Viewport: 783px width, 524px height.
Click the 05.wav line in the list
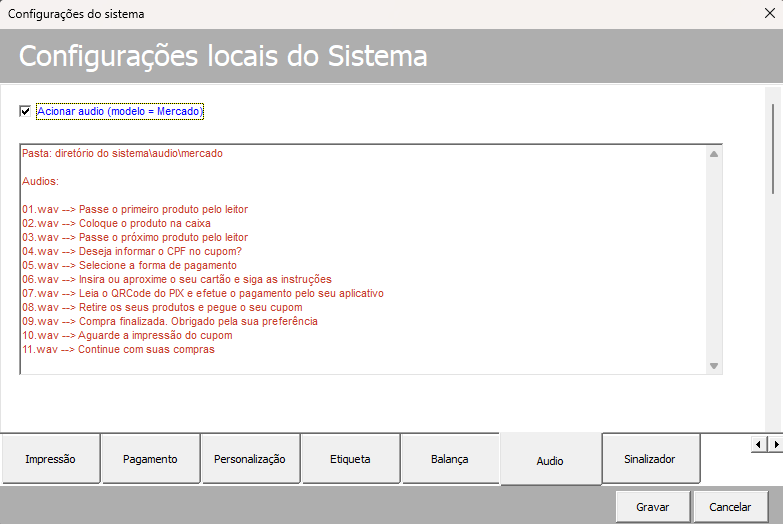(129, 265)
